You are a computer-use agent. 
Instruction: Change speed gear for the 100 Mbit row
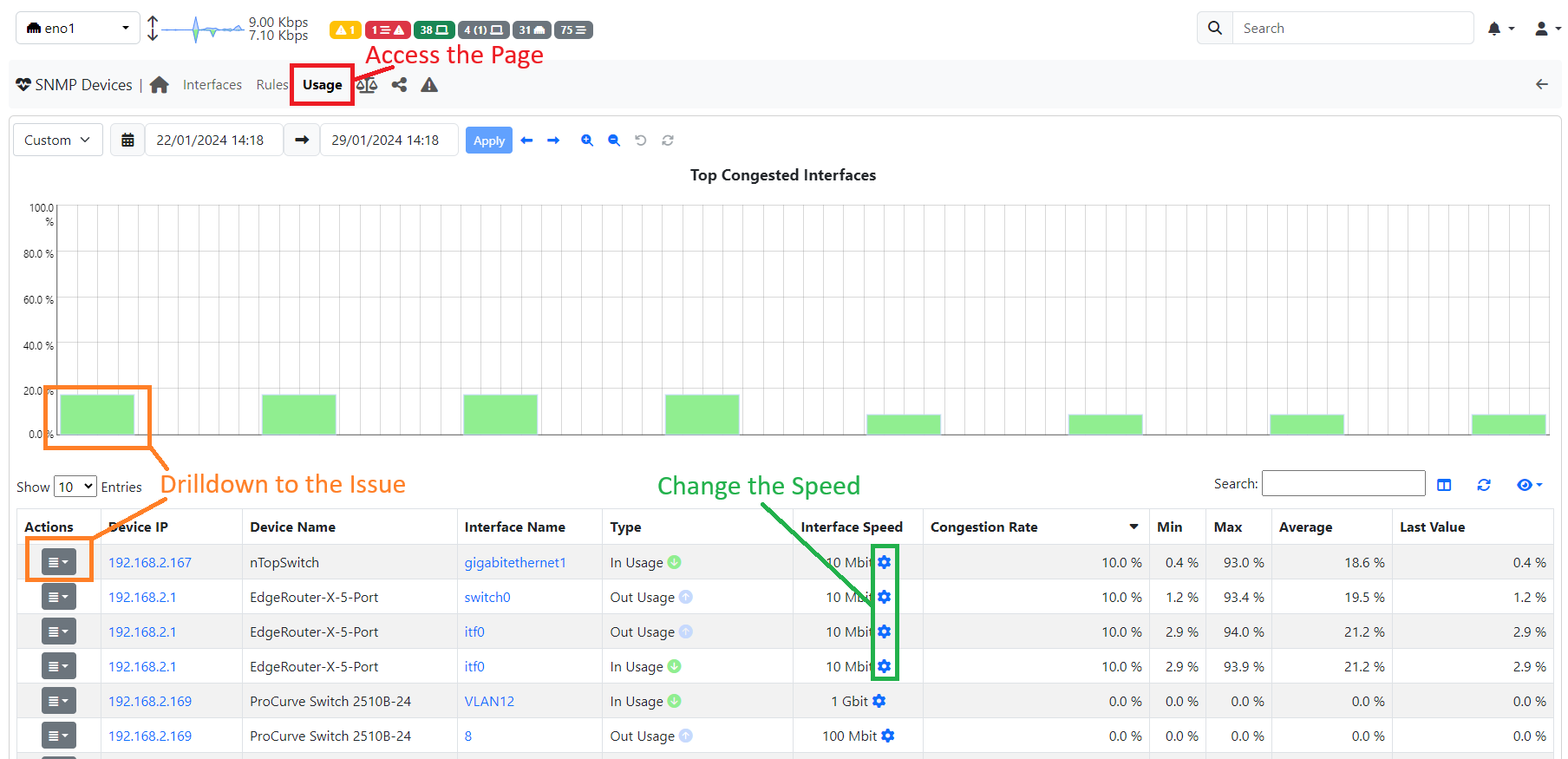(x=887, y=736)
